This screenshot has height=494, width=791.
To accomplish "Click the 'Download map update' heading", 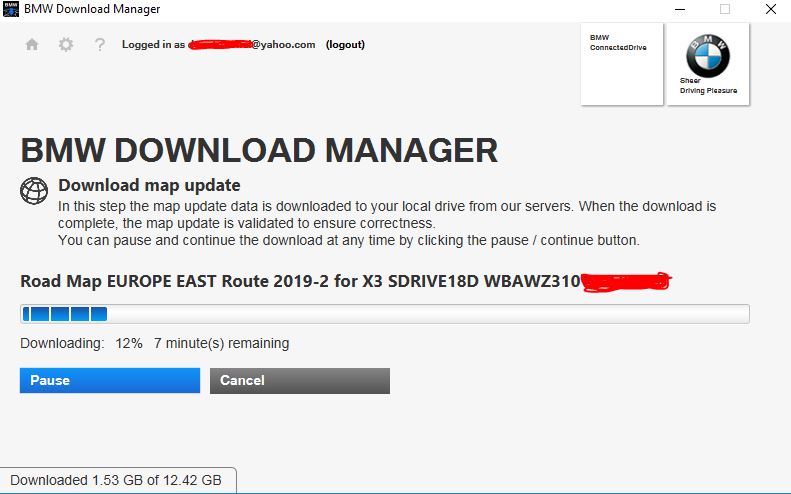I will click(x=149, y=185).
